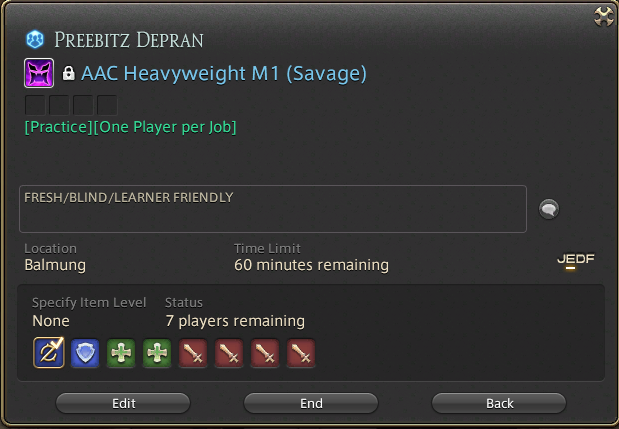
Task: Open the AAC Heavyweight M1 (Savage) title link
Action: 224,73
